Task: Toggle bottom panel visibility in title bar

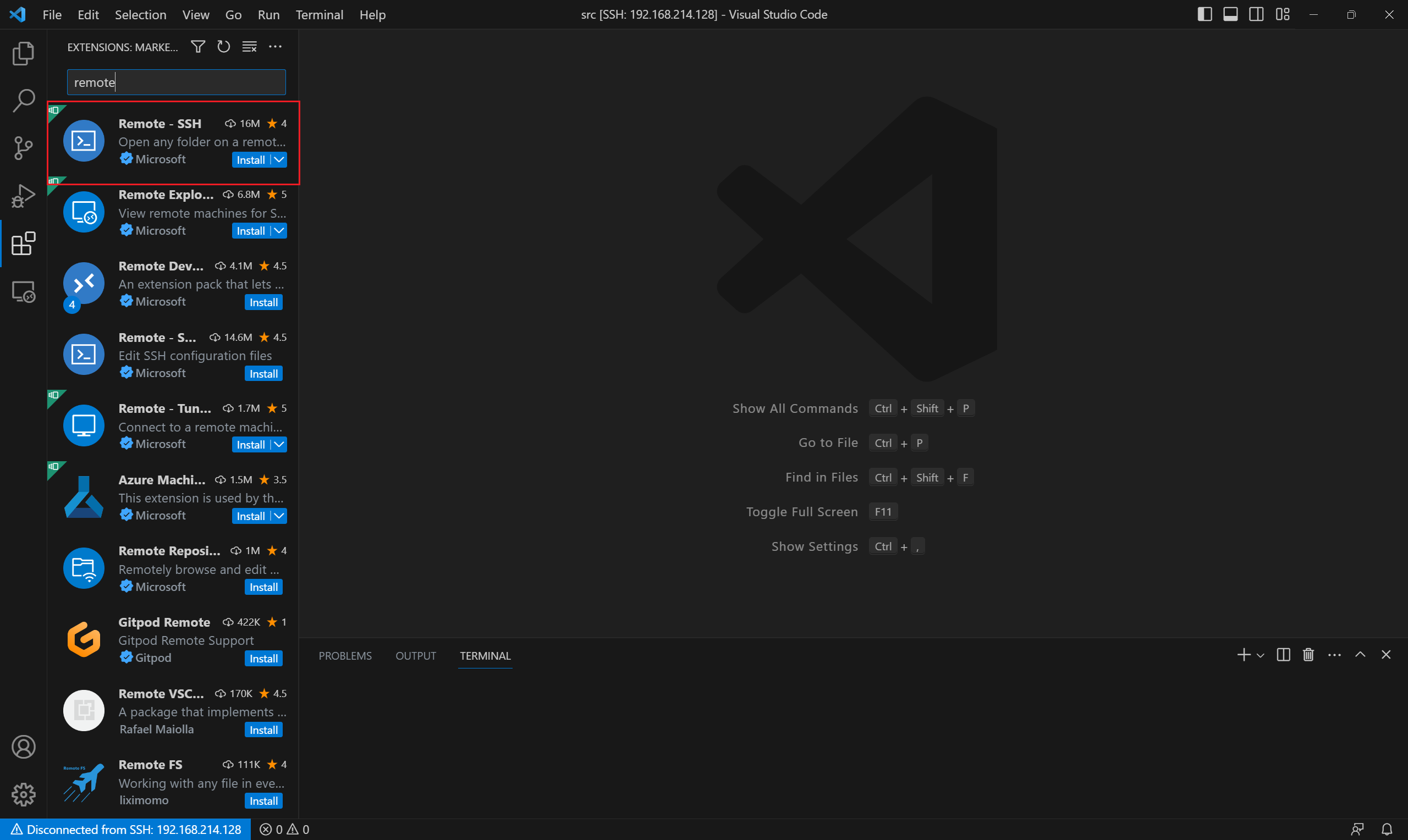Action: coord(1230,14)
